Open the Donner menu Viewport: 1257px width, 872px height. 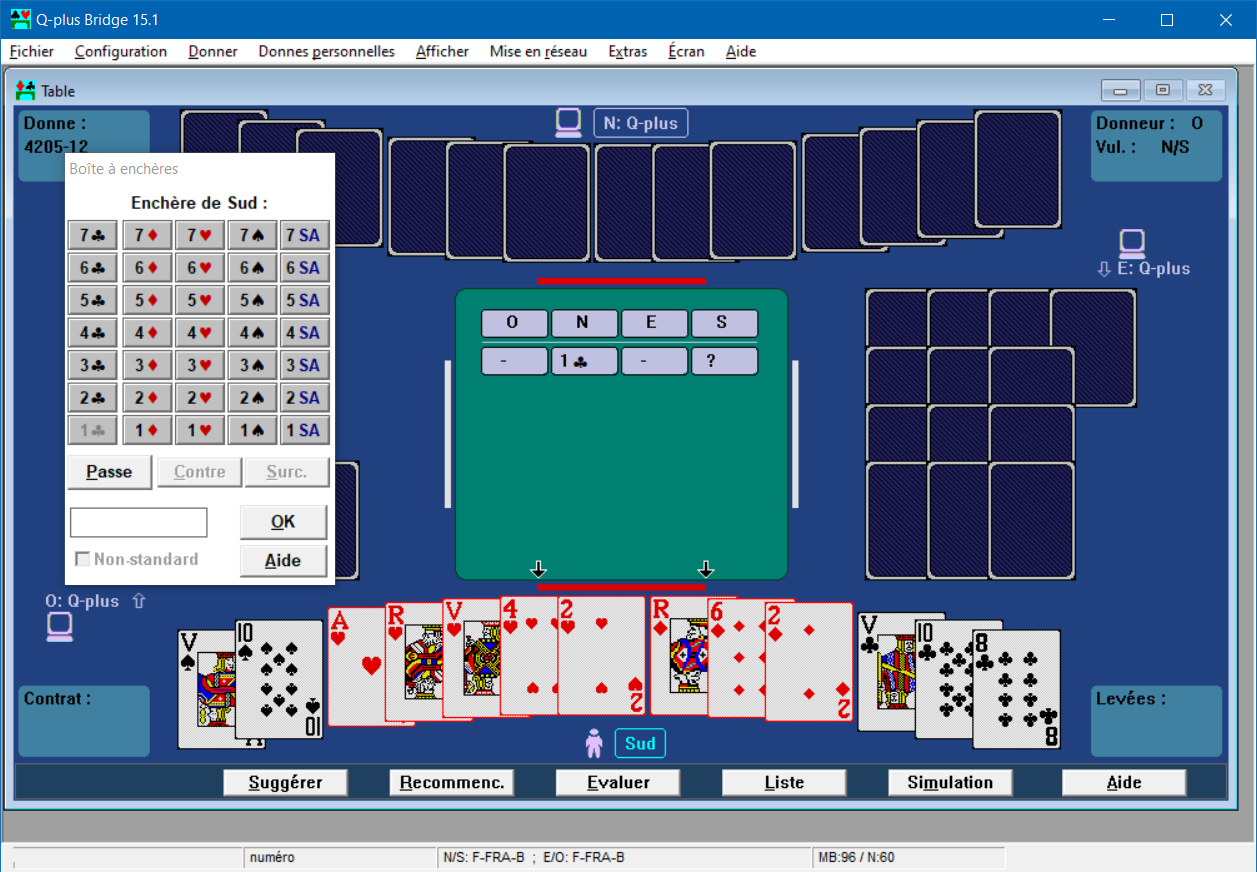(x=213, y=51)
